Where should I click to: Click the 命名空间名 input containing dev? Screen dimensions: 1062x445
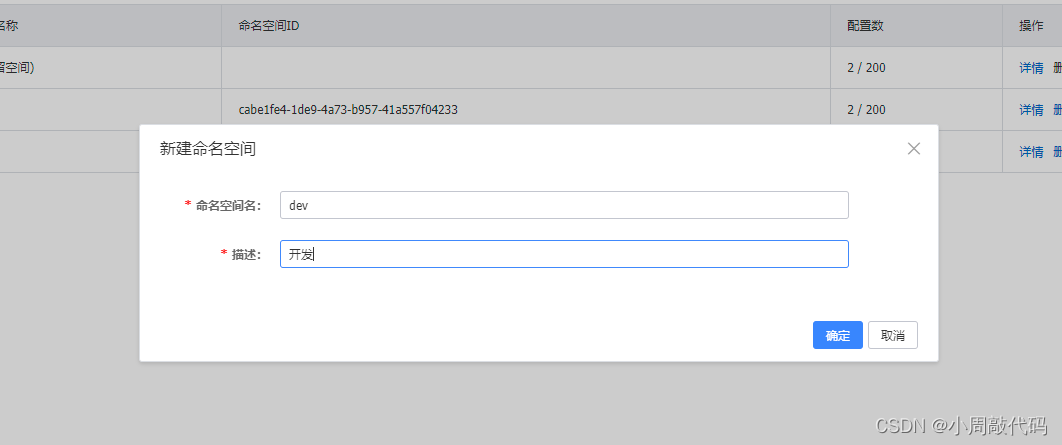tap(564, 205)
